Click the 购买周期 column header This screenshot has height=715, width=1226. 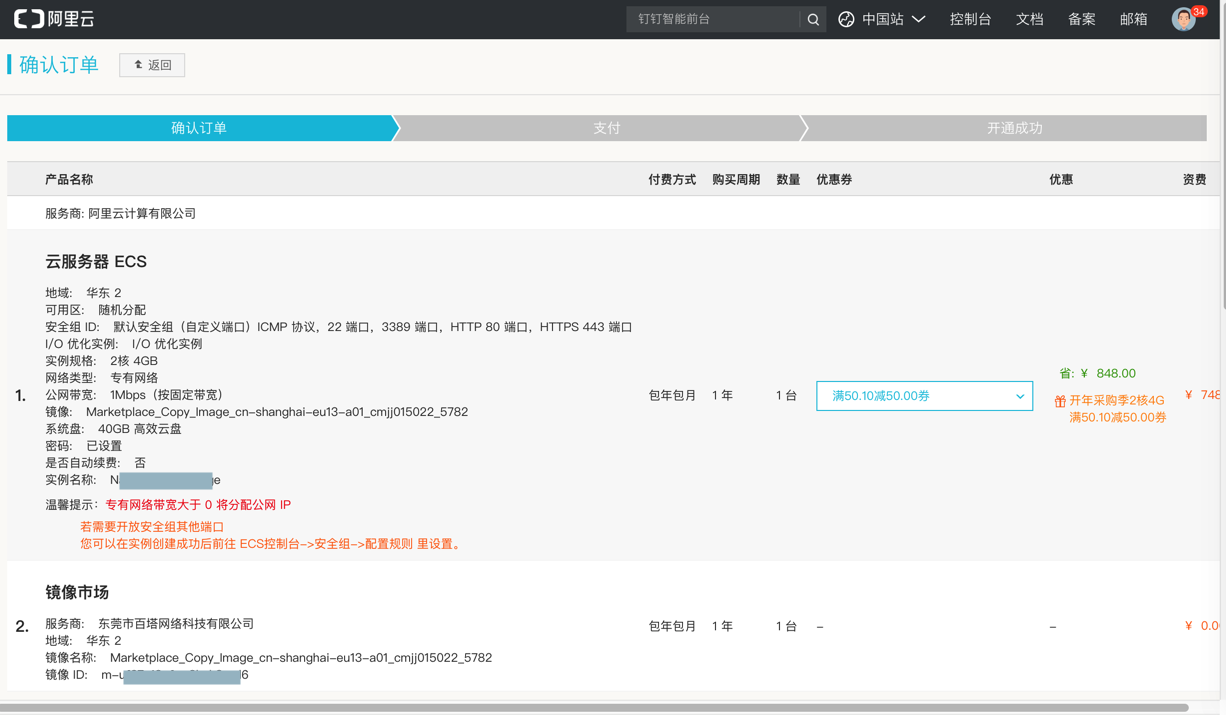[x=736, y=180]
